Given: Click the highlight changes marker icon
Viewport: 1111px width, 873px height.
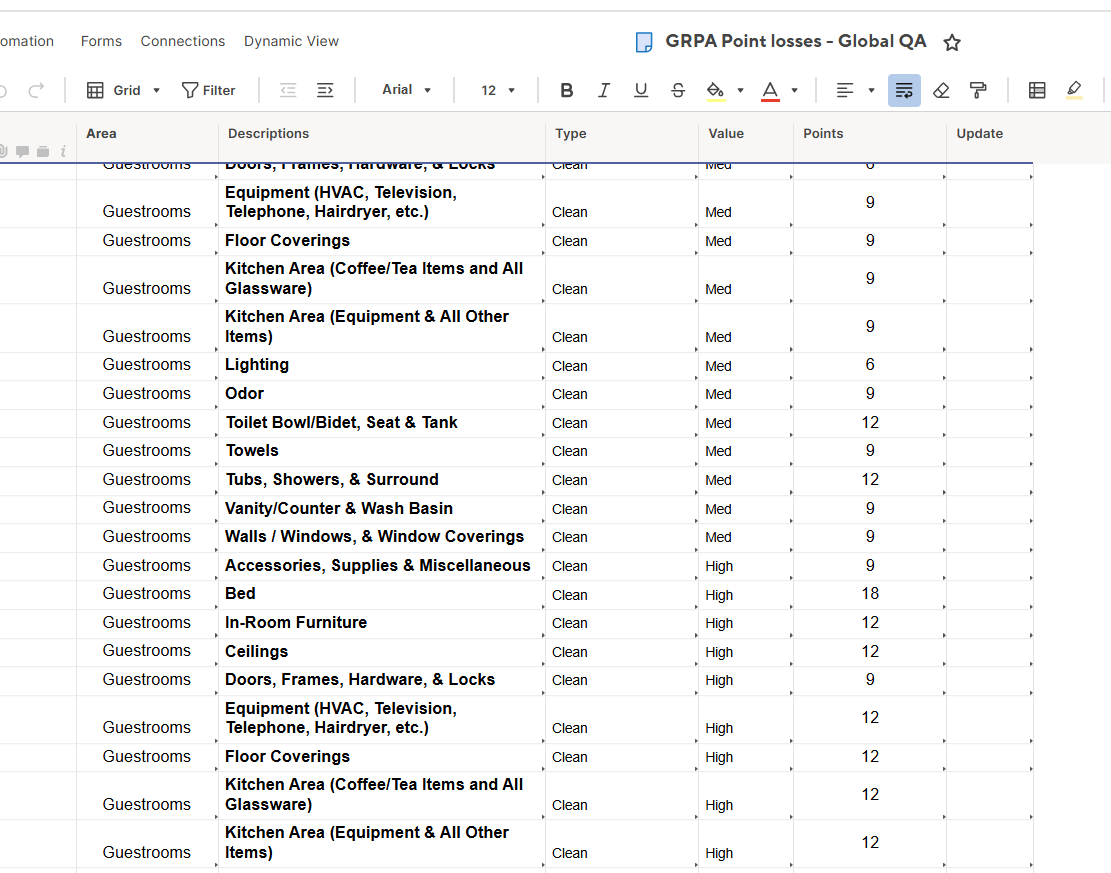Looking at the screenshot, I should [x=1074, y=90].
